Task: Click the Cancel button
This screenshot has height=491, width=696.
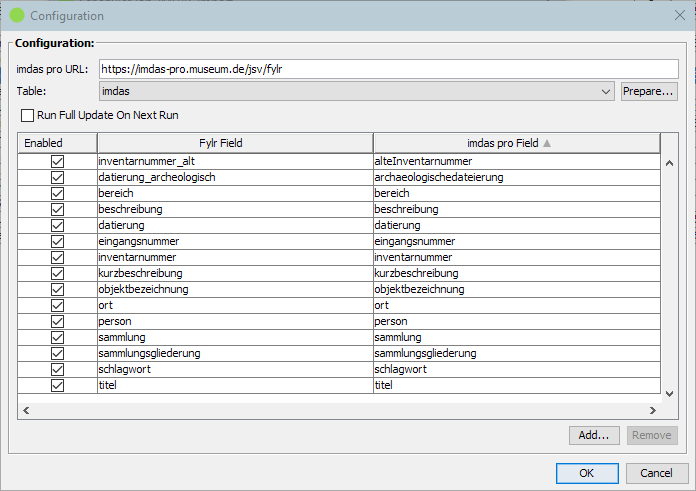Action: 656,473
